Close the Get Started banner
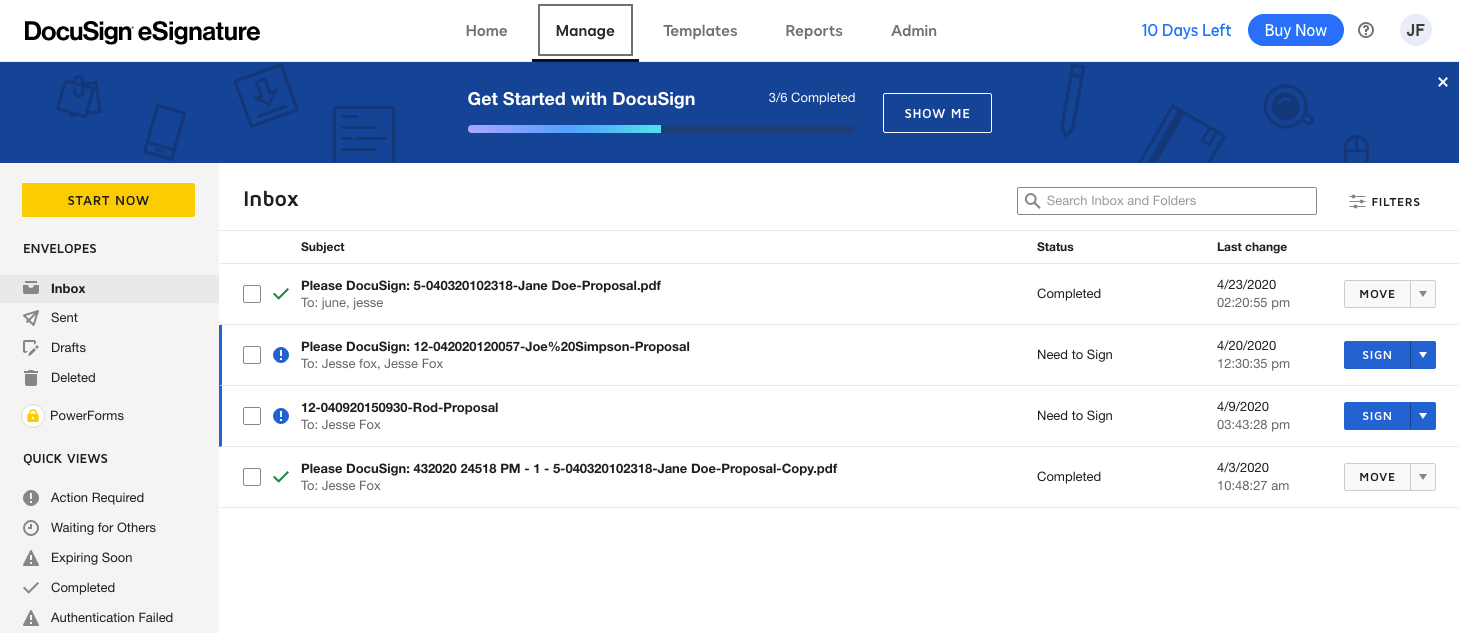The width and height of the screenshot is (1459, 633). (1442, 82)
